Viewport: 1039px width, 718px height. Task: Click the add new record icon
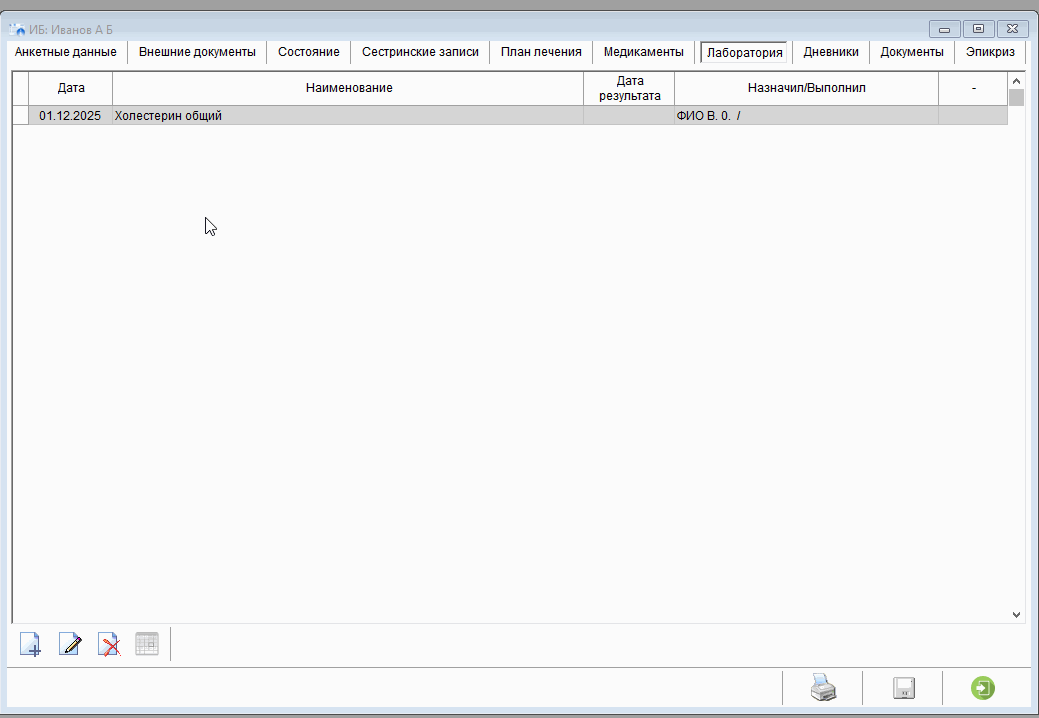31,644
